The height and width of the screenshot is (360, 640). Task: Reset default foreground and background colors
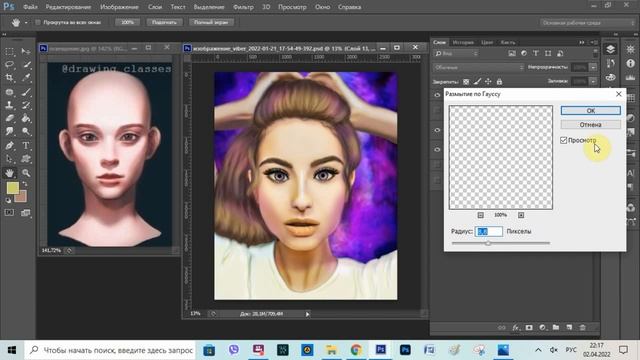[8, 201]
